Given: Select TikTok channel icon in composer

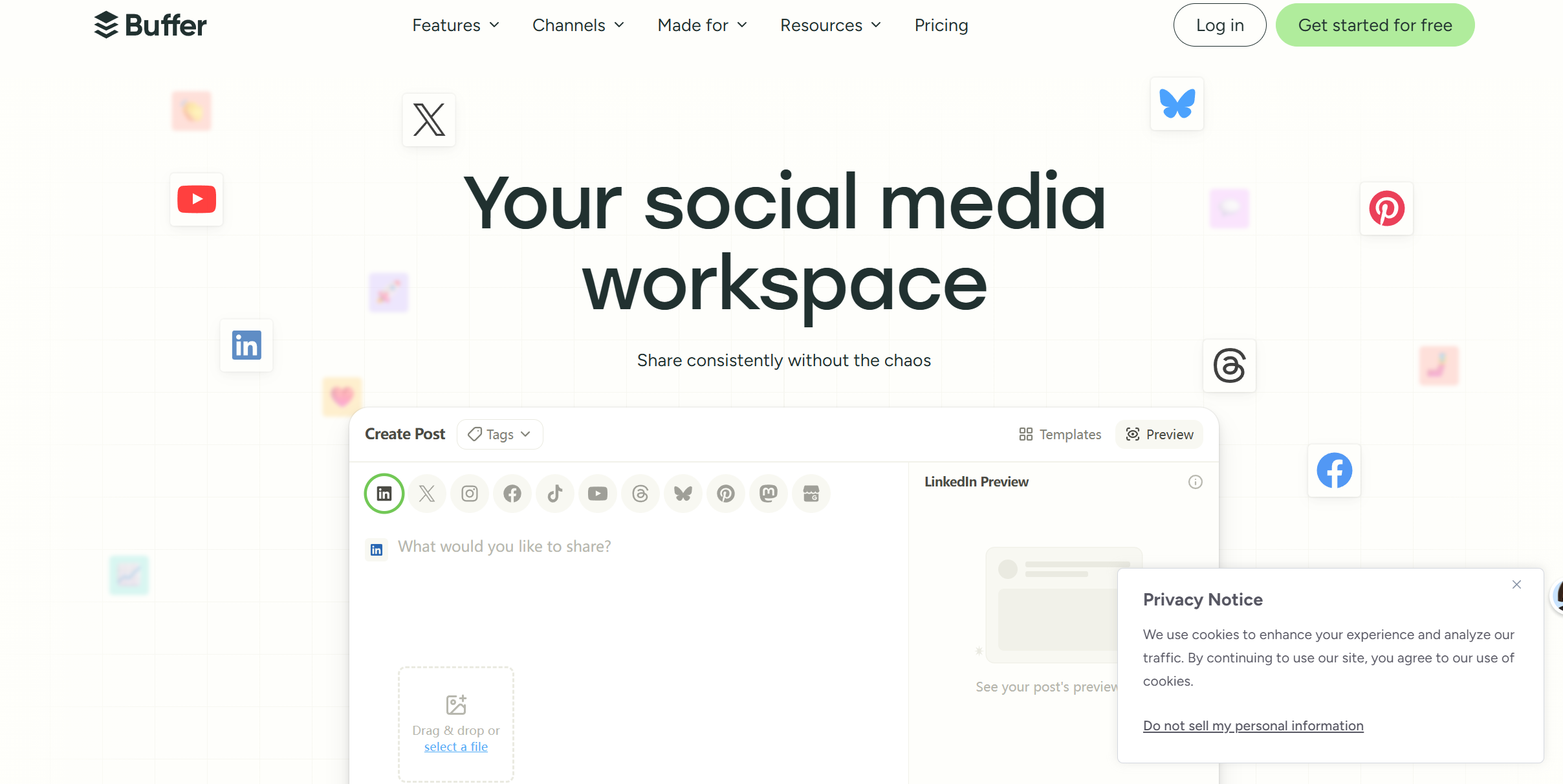Looking at the screenshot, I should [x=555, y=494].
